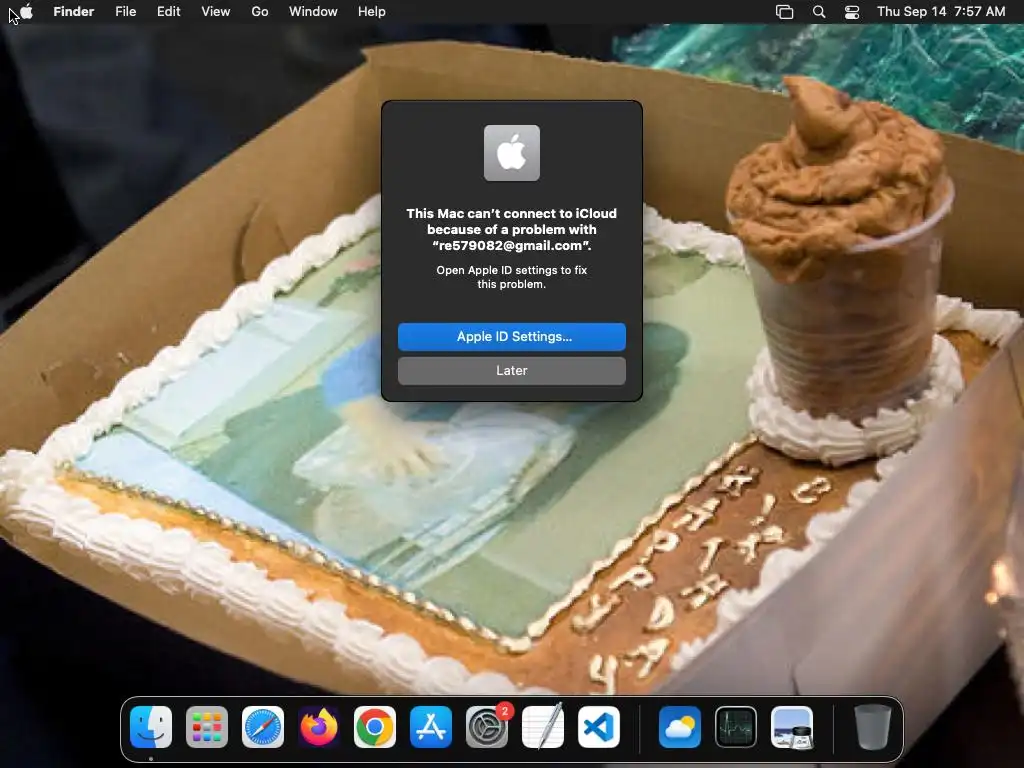Open the Help menu
The image size is (1024, 768).
(372, 11)
